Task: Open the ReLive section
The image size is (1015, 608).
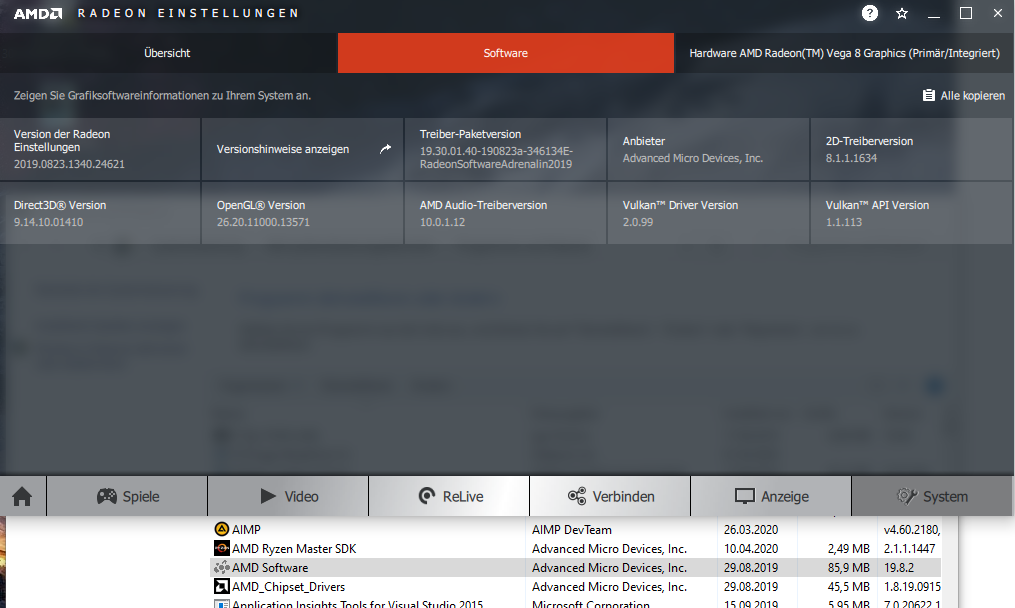Action: (450, 497)
